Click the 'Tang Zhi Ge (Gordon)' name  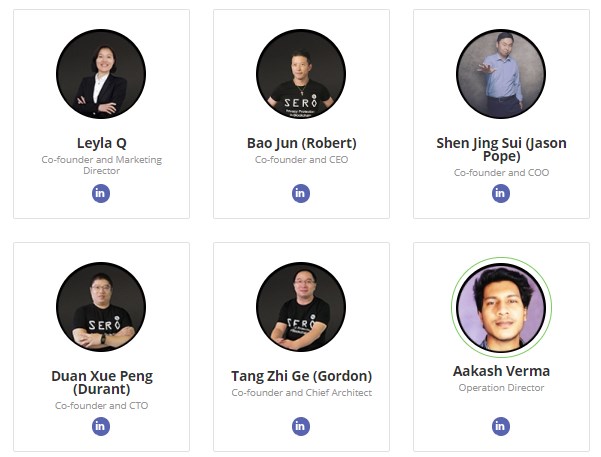301,376
